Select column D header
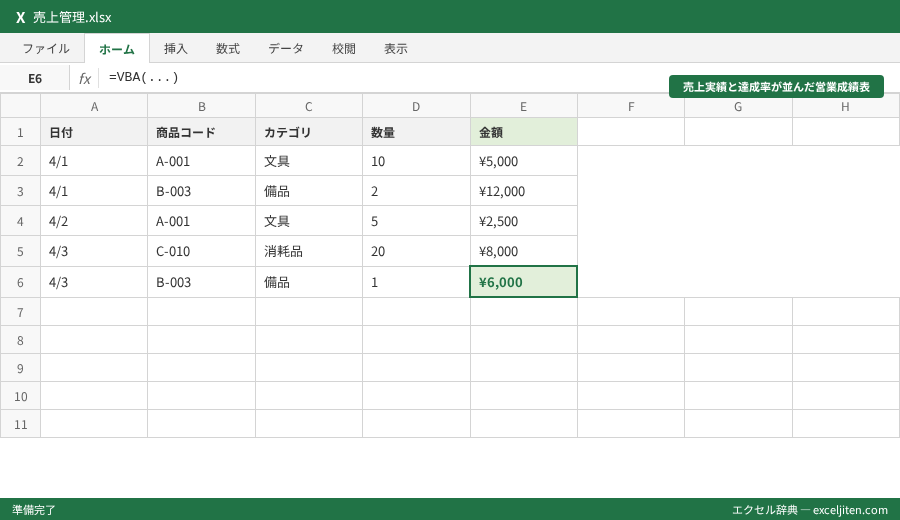 416,106
